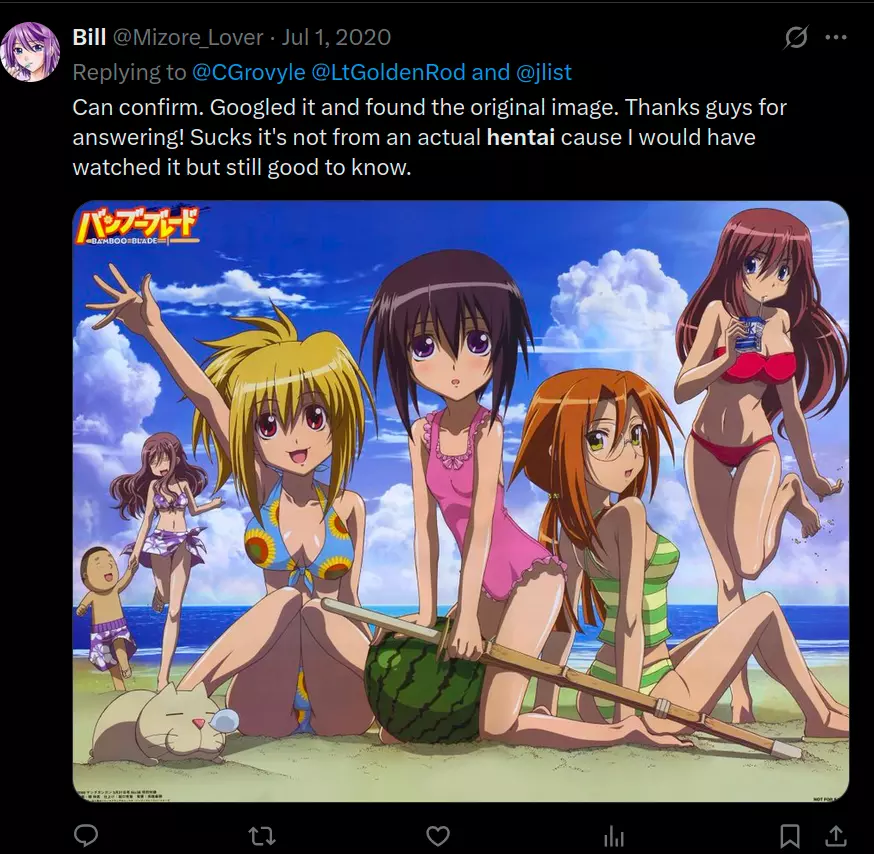Expand the three-dot more options menu
The height and width of the screenshot is (854, 874).
pos(836,37)
